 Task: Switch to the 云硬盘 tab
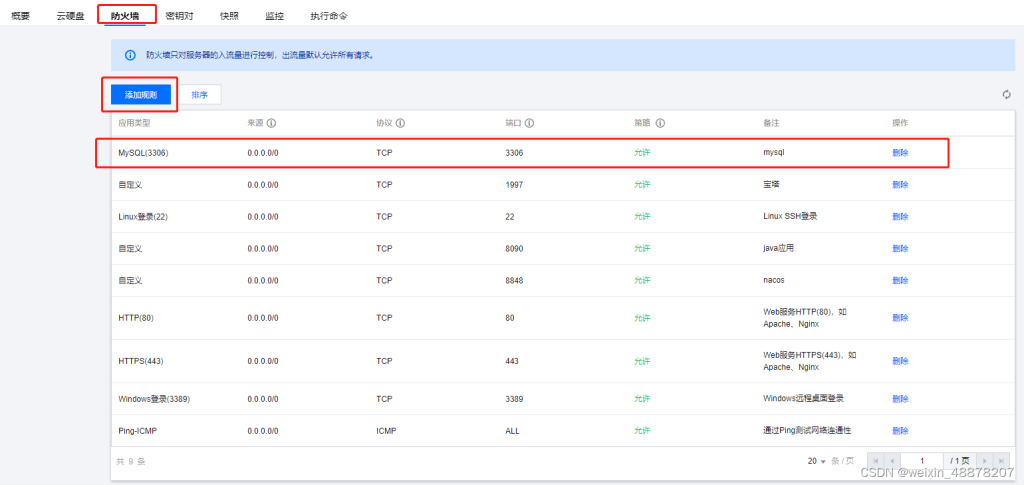70,16
